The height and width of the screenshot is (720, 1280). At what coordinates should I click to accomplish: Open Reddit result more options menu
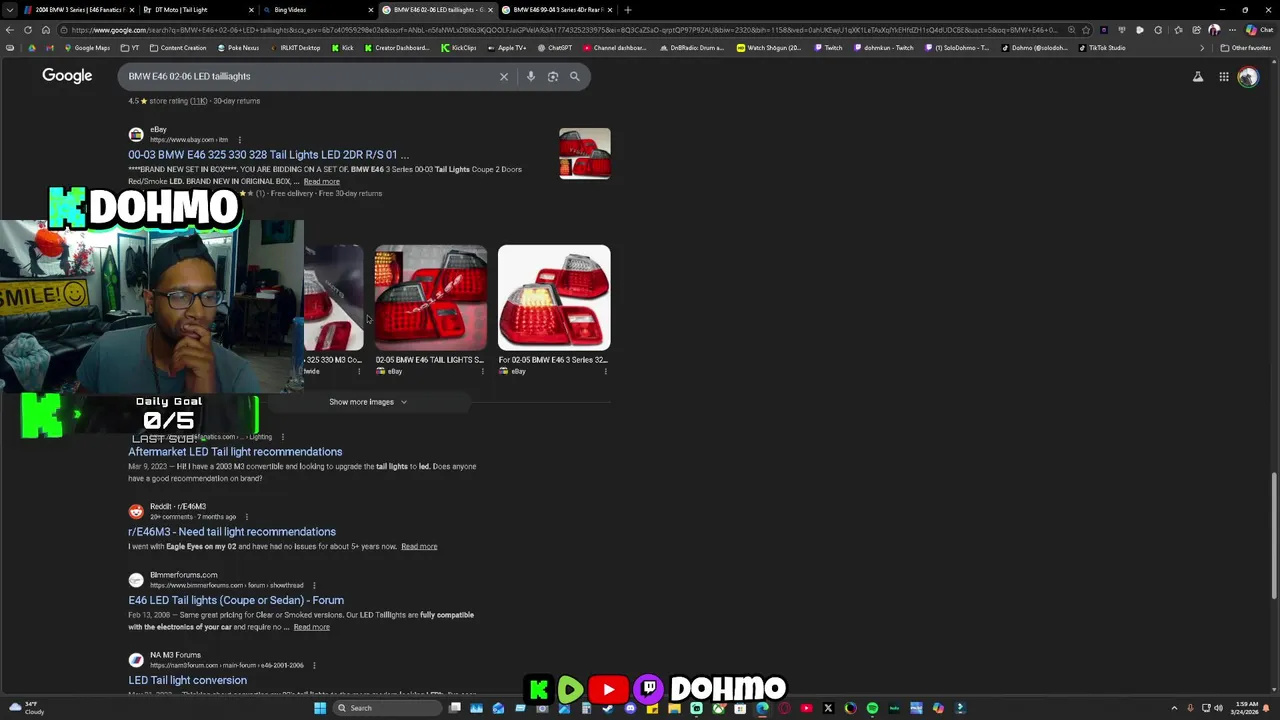click(x=246, y=517)
